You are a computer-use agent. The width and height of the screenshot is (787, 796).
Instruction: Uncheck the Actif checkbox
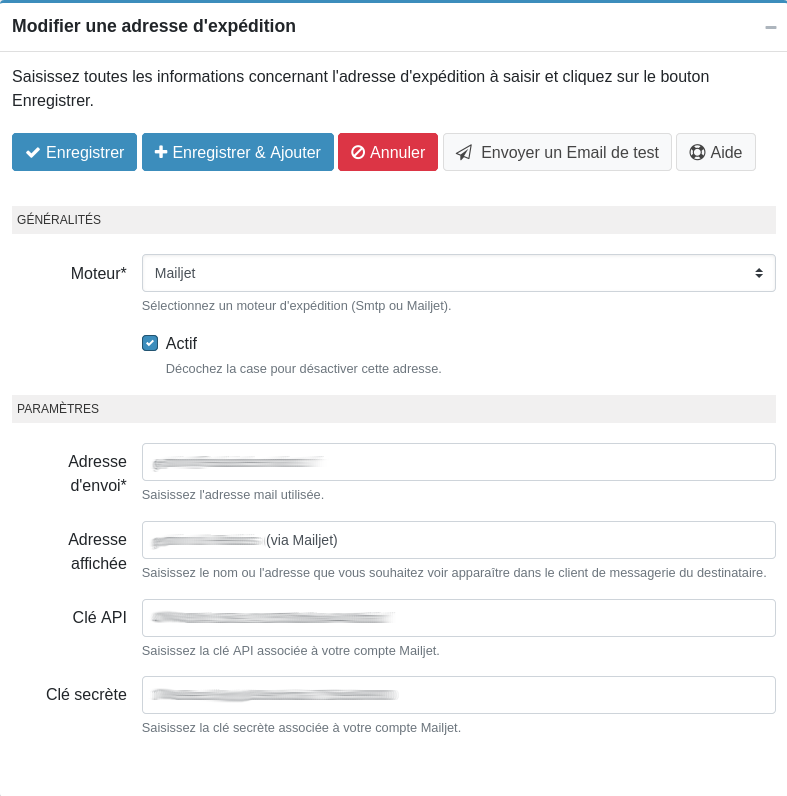click(150, 343)
